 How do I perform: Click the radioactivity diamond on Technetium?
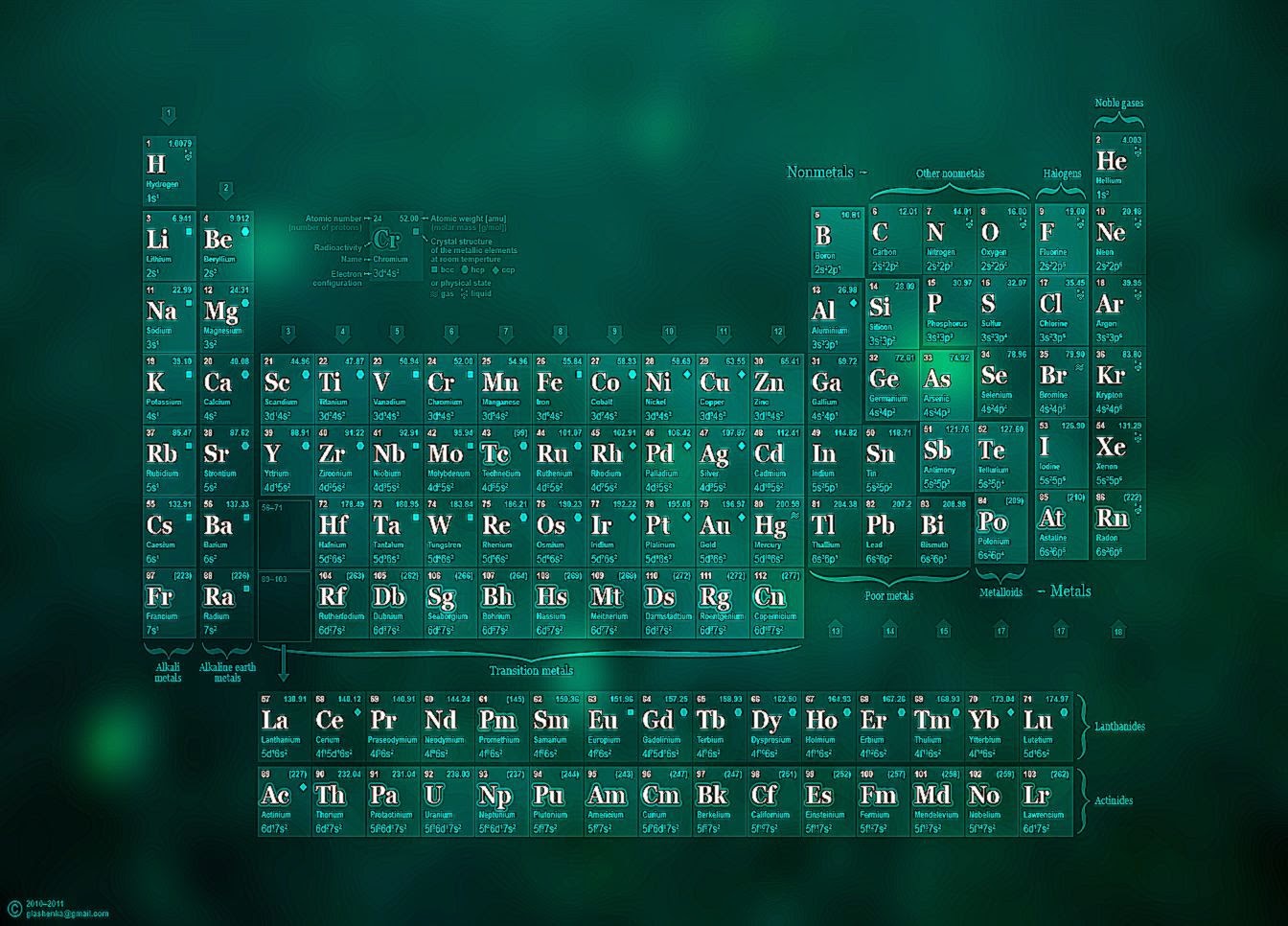click(523, 447)
